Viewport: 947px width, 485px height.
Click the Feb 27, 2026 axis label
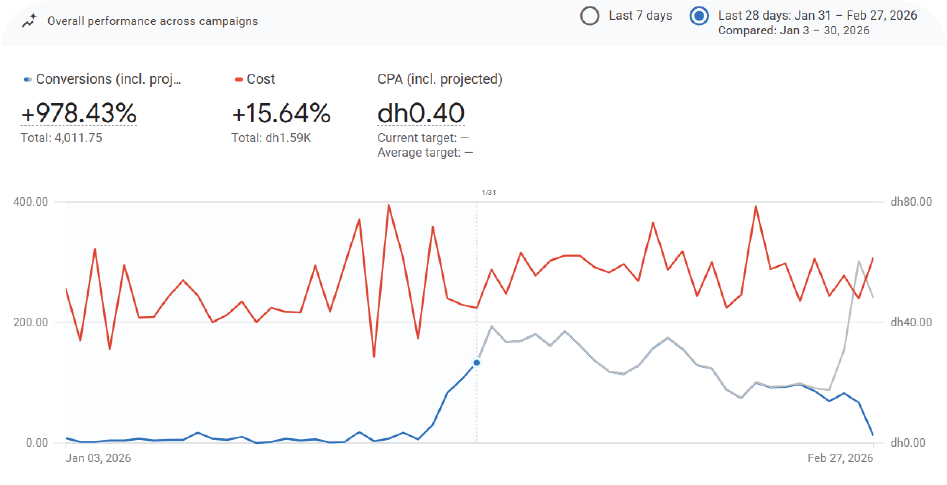point(841,458)
